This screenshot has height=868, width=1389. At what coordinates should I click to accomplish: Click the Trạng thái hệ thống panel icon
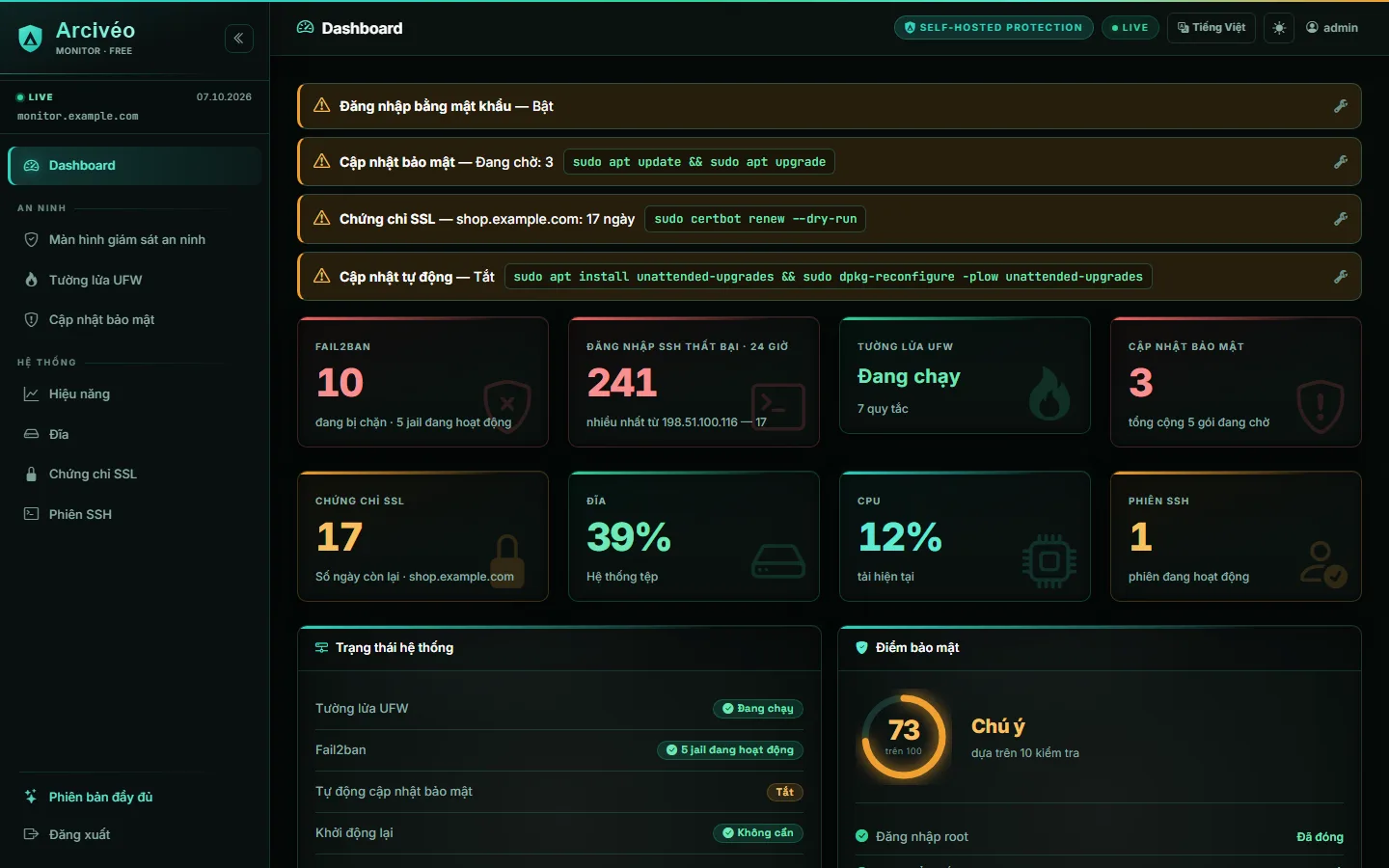click(322, 648)
